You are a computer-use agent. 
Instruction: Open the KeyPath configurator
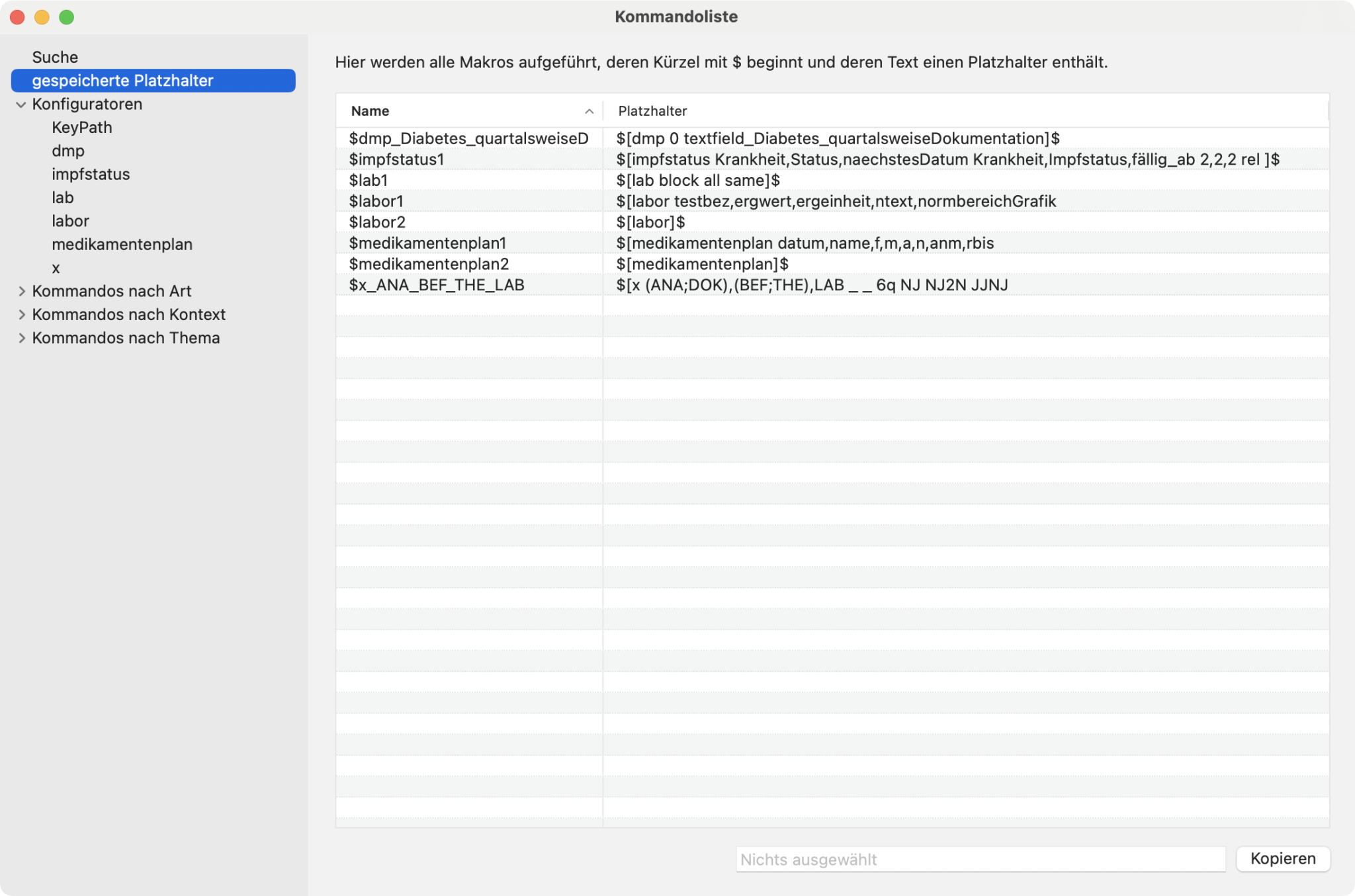(x=82, y=127)
